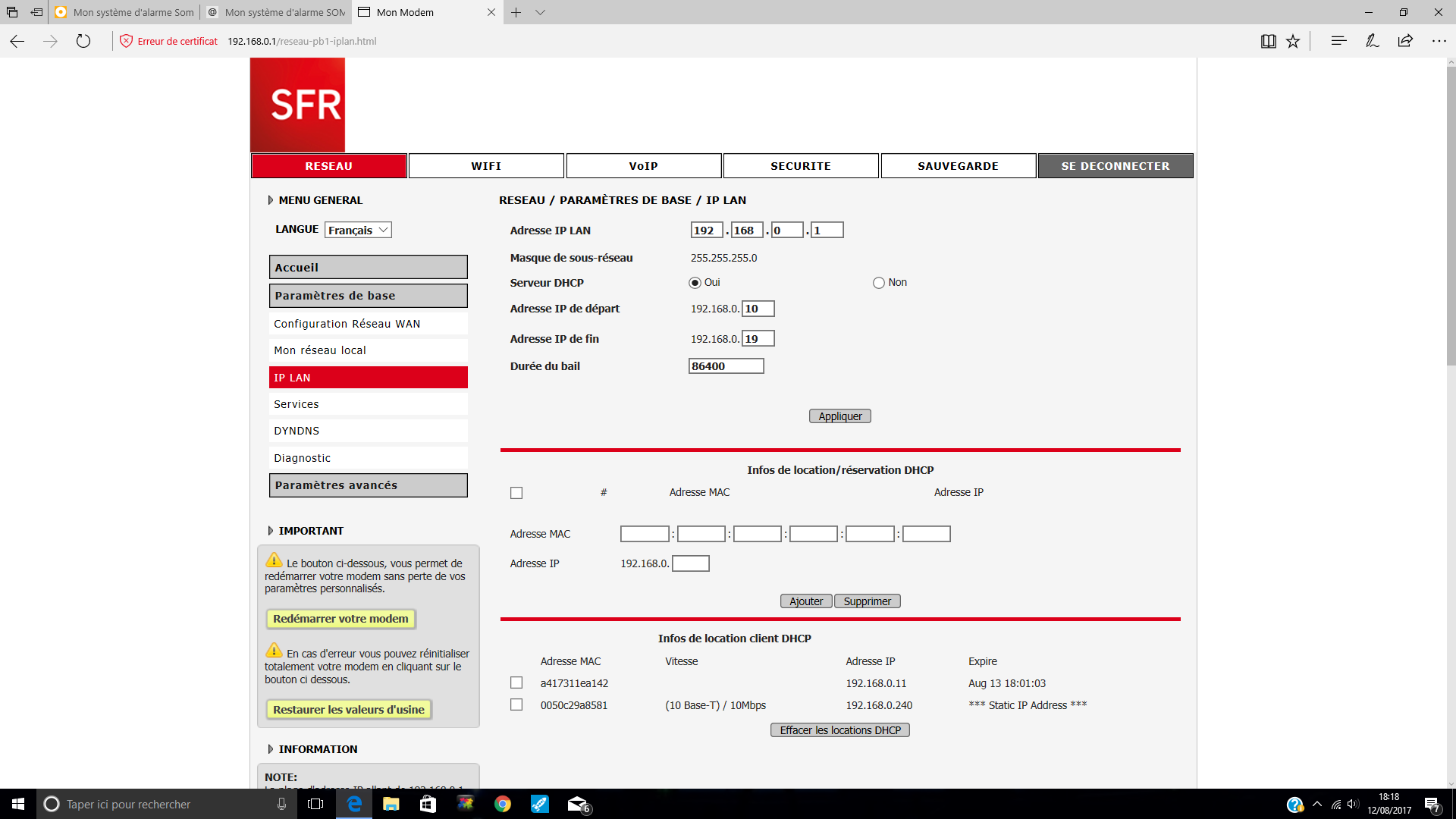Open a new tab with plus icon
The image size is (1456, 819).
(516, 12)
